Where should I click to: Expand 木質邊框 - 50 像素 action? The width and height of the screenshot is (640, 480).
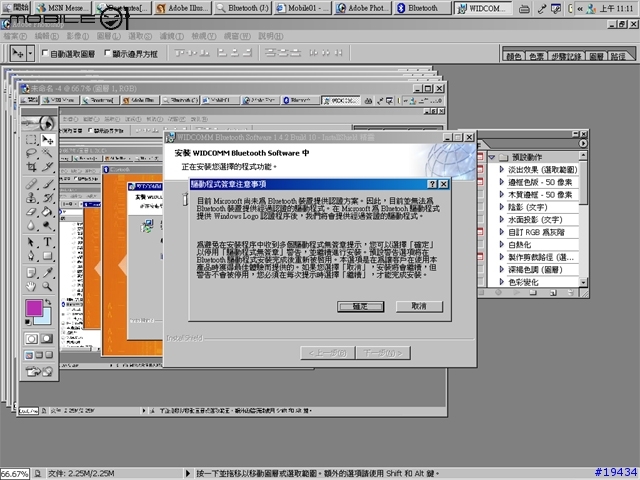point(502,194)
